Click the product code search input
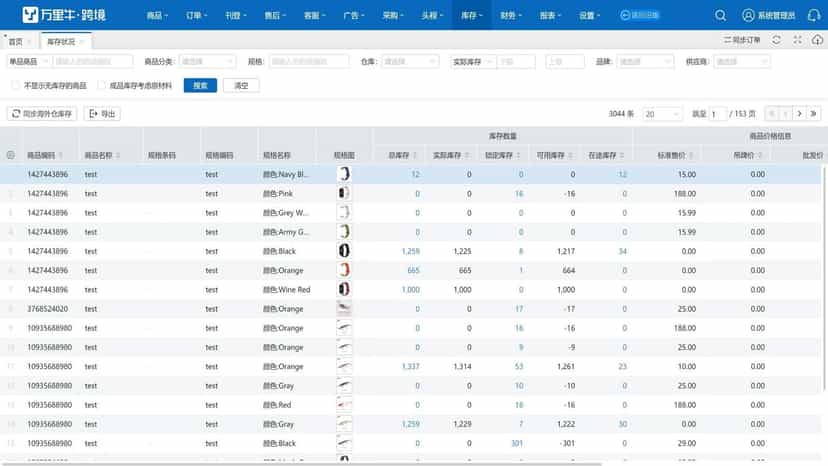Screen dimensions: 828x466 [92, 61]
